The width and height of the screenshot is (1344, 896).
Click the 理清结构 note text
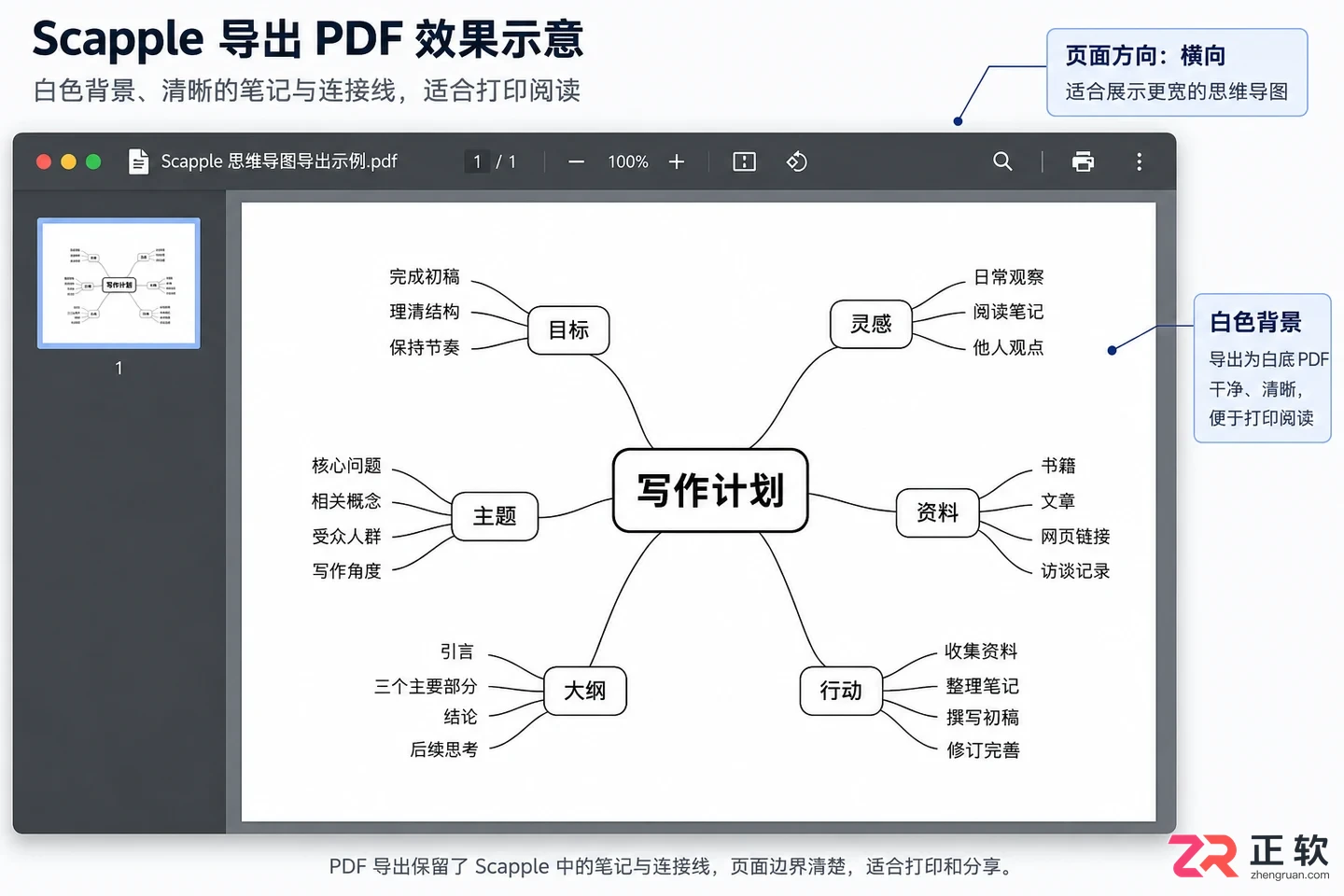[x=425, y=312]
